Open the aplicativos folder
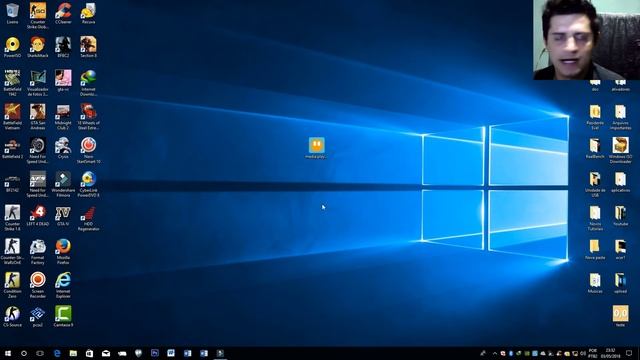 click(620, 182)
